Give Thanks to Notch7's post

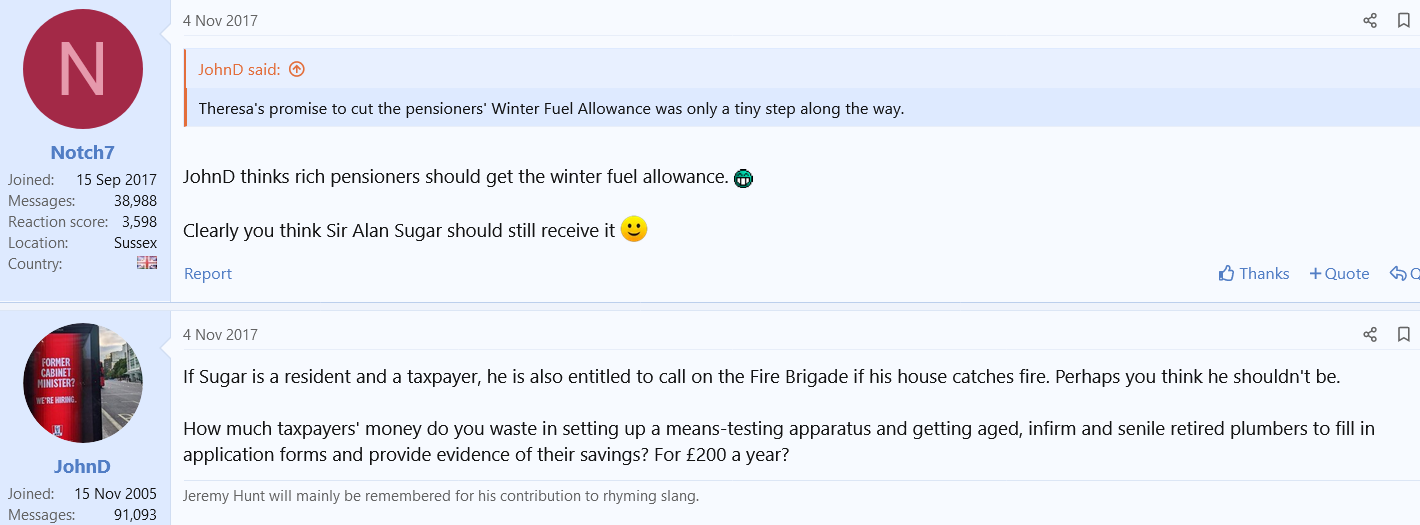(1254, 274)
